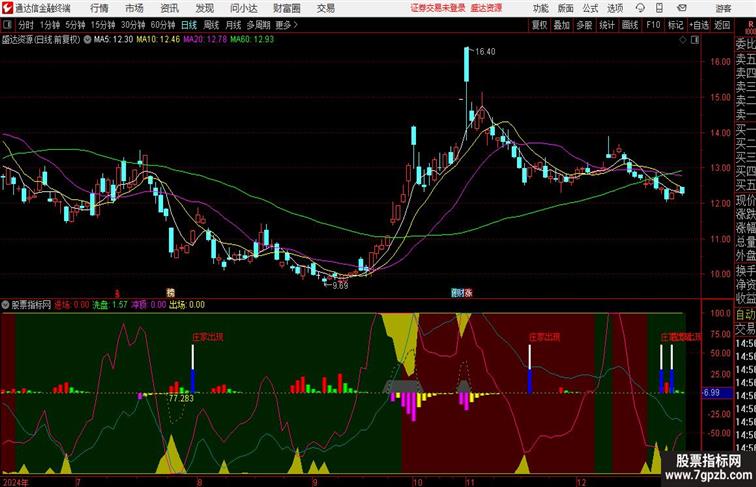
Task: Click the 2024年 label on time axis
Action: [x=15, y=482]
